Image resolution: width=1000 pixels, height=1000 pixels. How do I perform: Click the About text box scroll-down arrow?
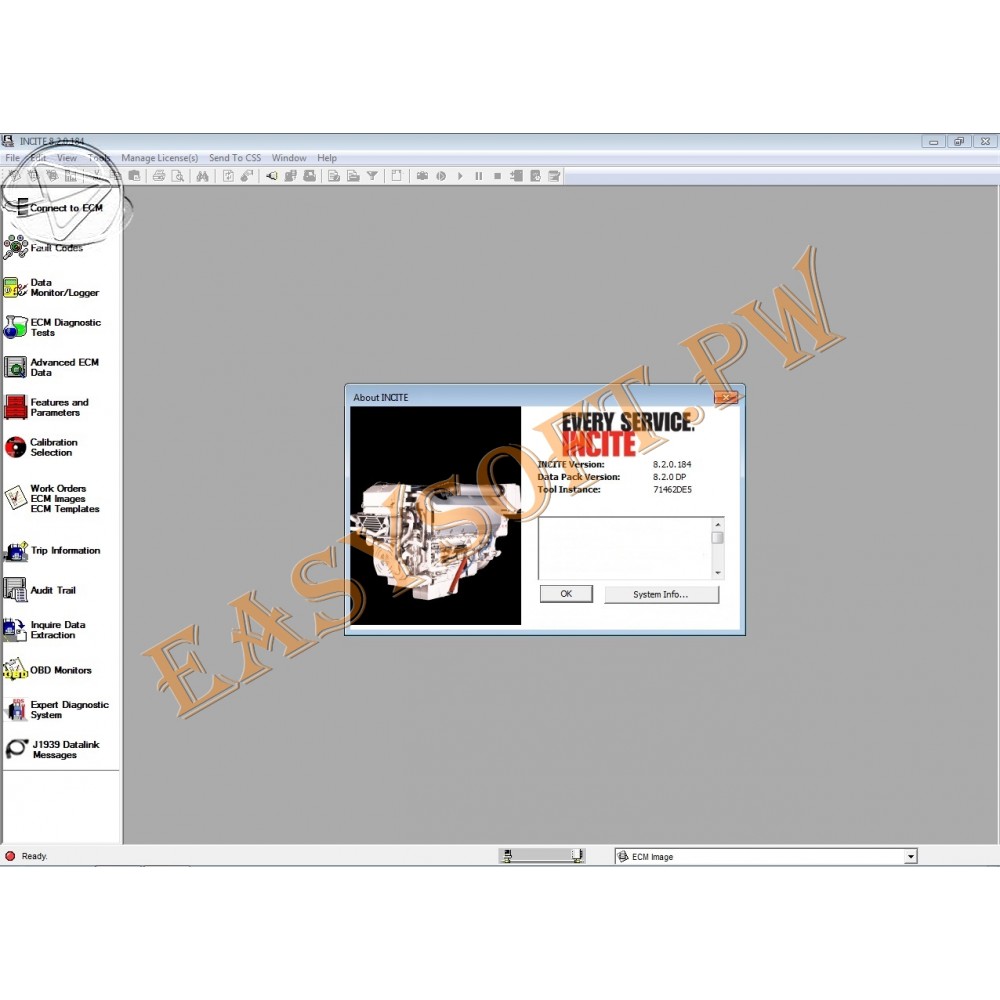point(718,573)
